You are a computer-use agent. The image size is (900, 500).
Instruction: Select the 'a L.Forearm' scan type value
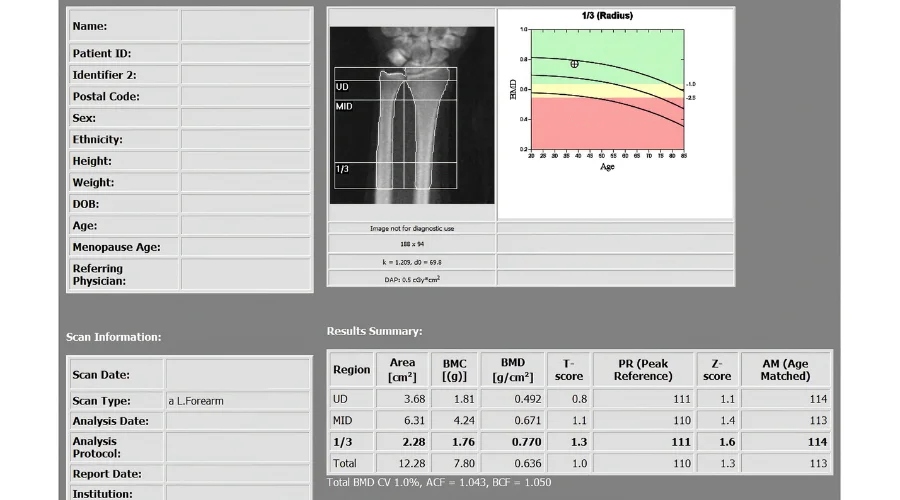coord(196,401)
